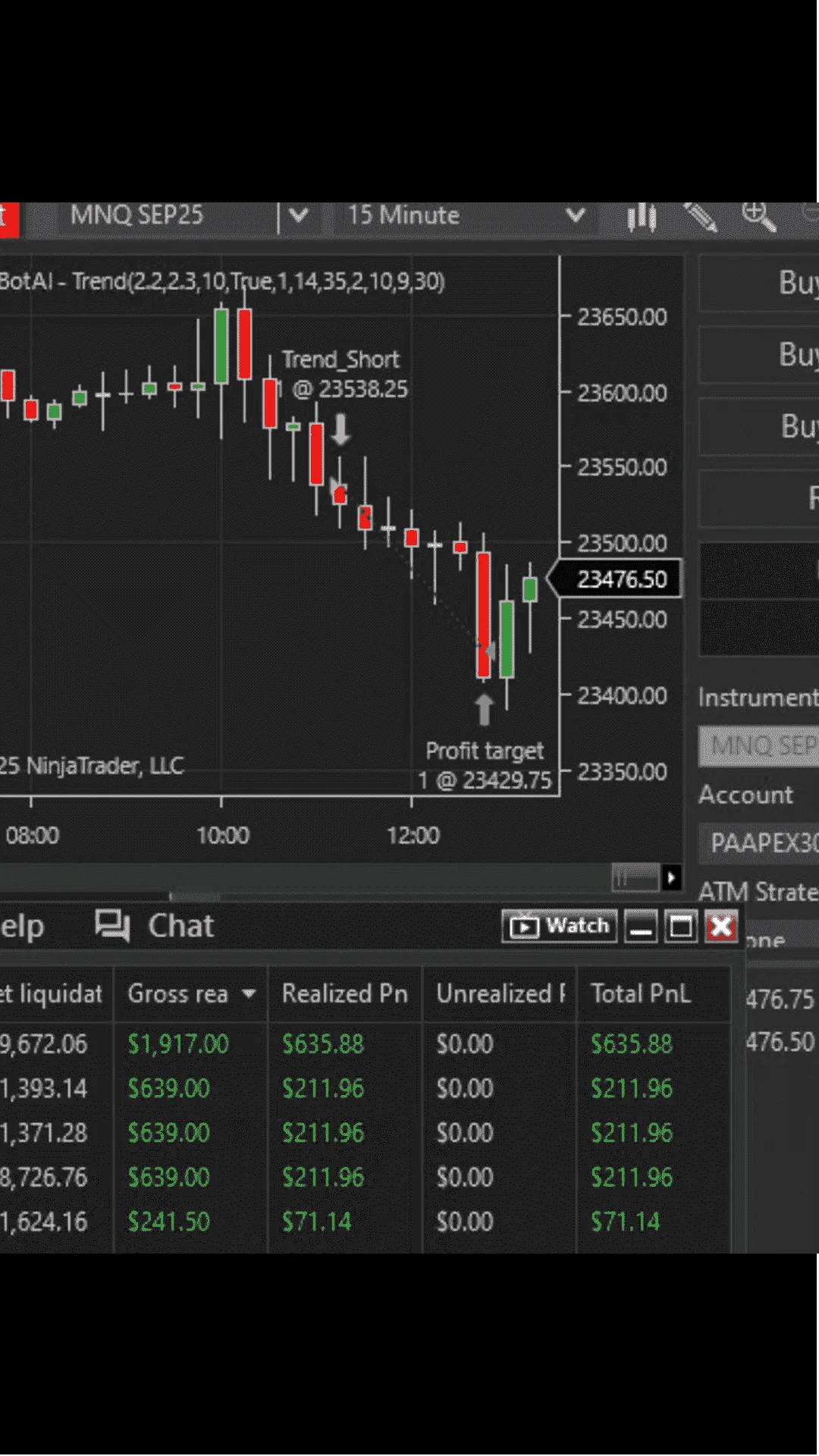Click the Profit target up arrow marker
This screenshot has width=819, height=1456.
point(484,710)
